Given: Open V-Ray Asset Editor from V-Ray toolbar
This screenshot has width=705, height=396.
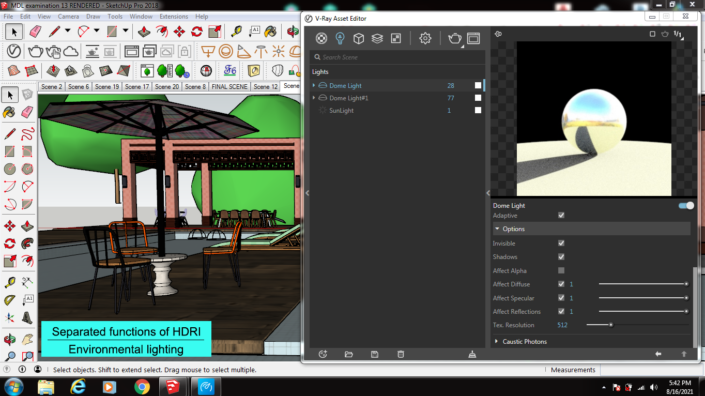Looking at the screenshot, I should (13, 51).
